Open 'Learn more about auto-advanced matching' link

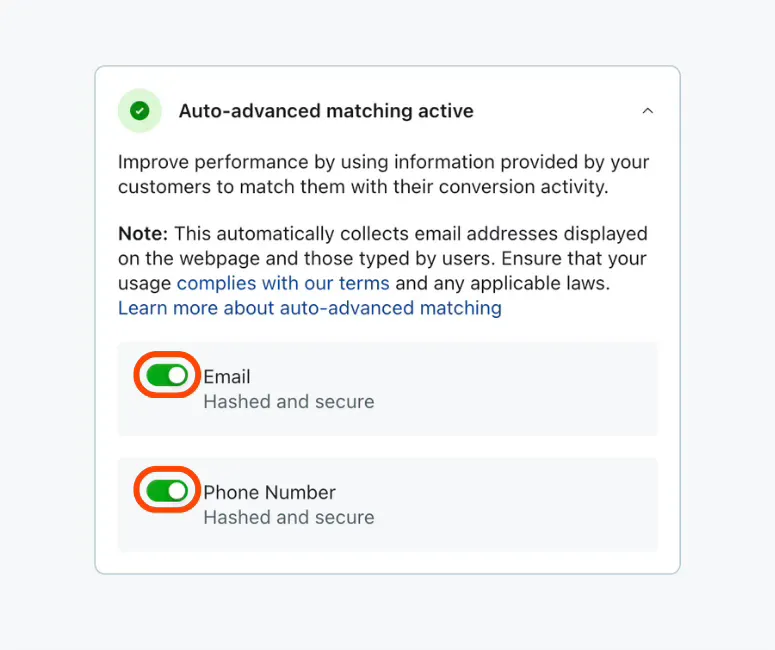[310, 308]
